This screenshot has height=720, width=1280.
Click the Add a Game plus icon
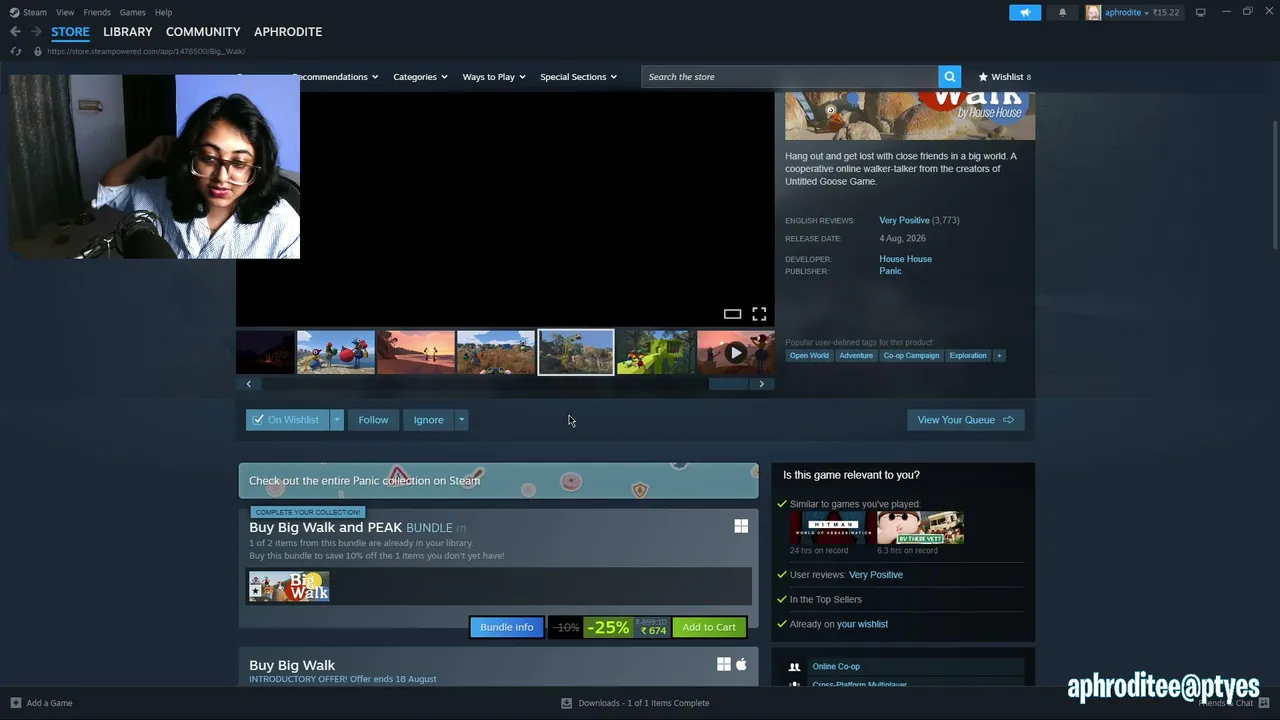(15, 703)
